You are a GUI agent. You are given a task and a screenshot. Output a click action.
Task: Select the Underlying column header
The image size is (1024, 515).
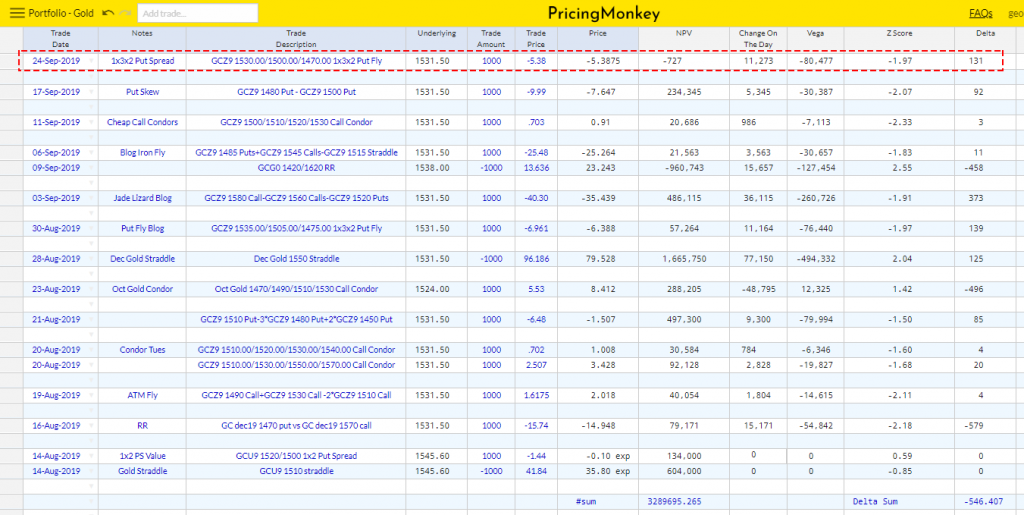(436, 39)
